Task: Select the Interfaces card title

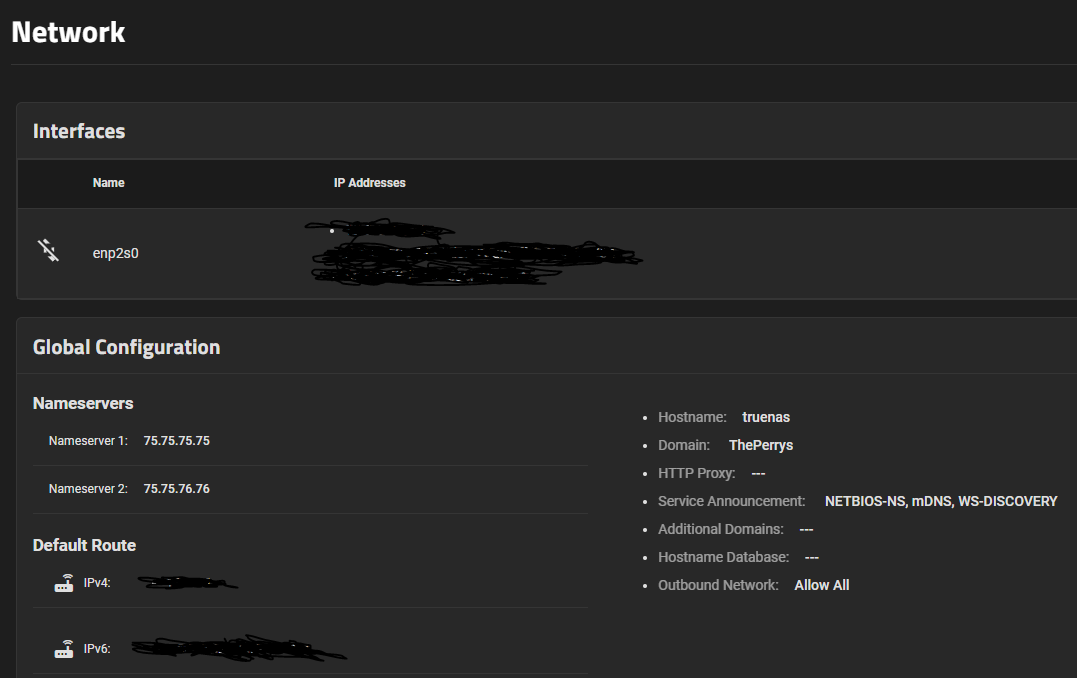Action: click(x=79, y=131)
